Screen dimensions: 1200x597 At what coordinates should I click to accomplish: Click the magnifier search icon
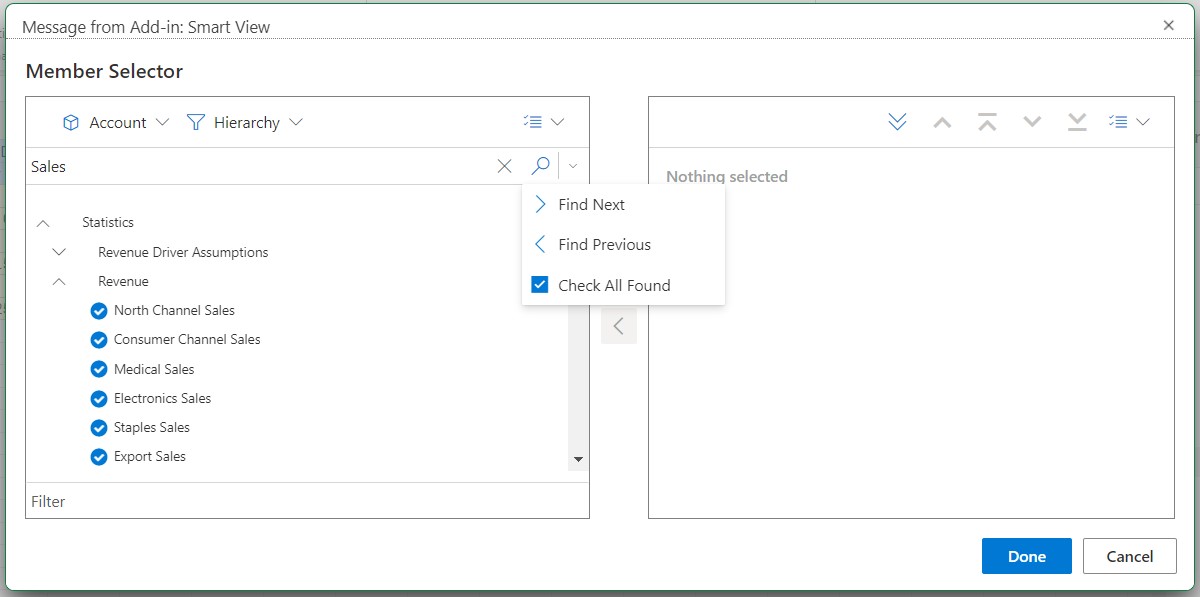click(540, 166)
